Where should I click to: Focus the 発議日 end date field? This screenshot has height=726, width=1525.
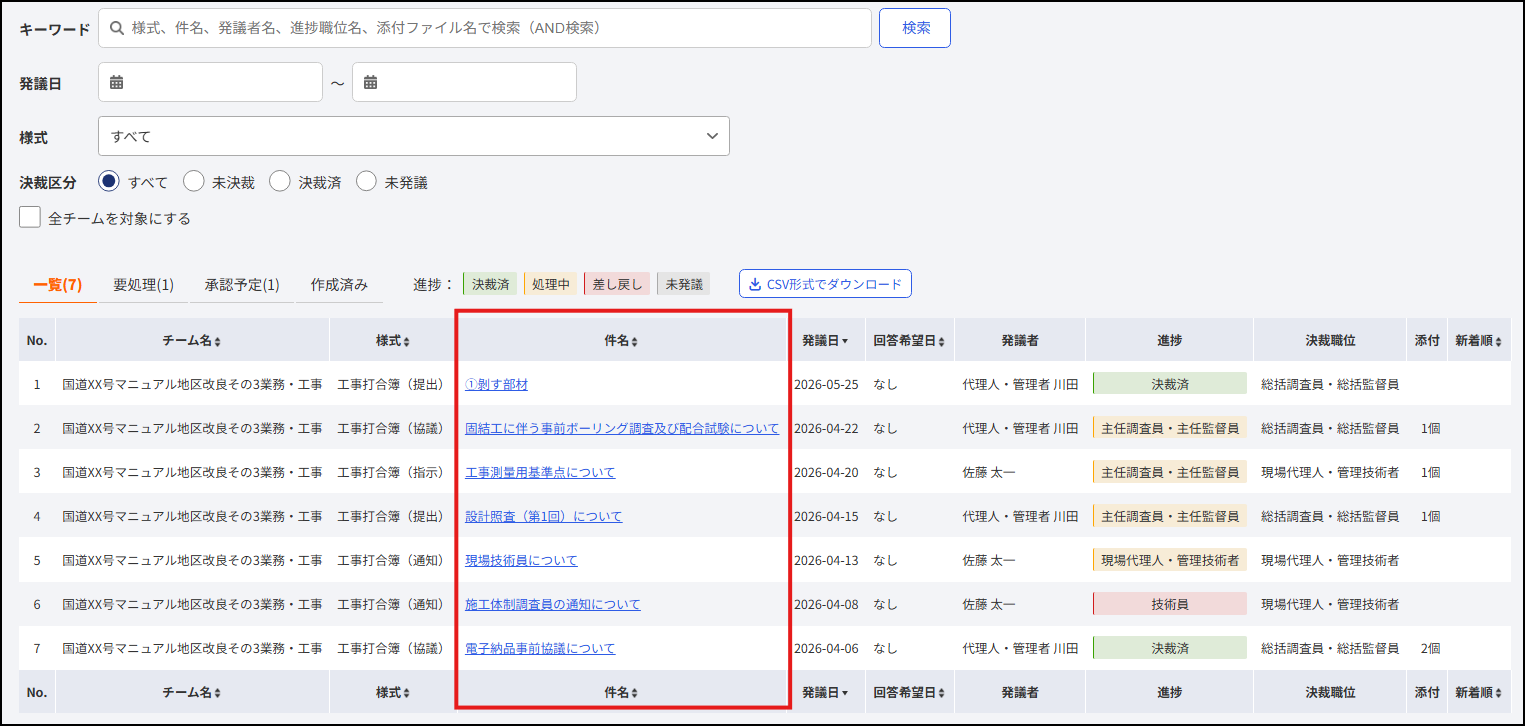click(464, 82)
